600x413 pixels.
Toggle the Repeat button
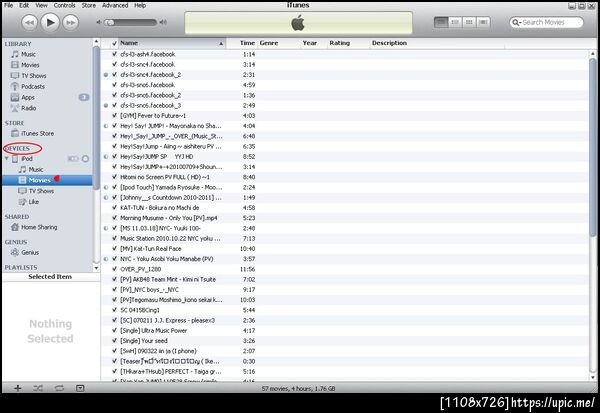59,388
